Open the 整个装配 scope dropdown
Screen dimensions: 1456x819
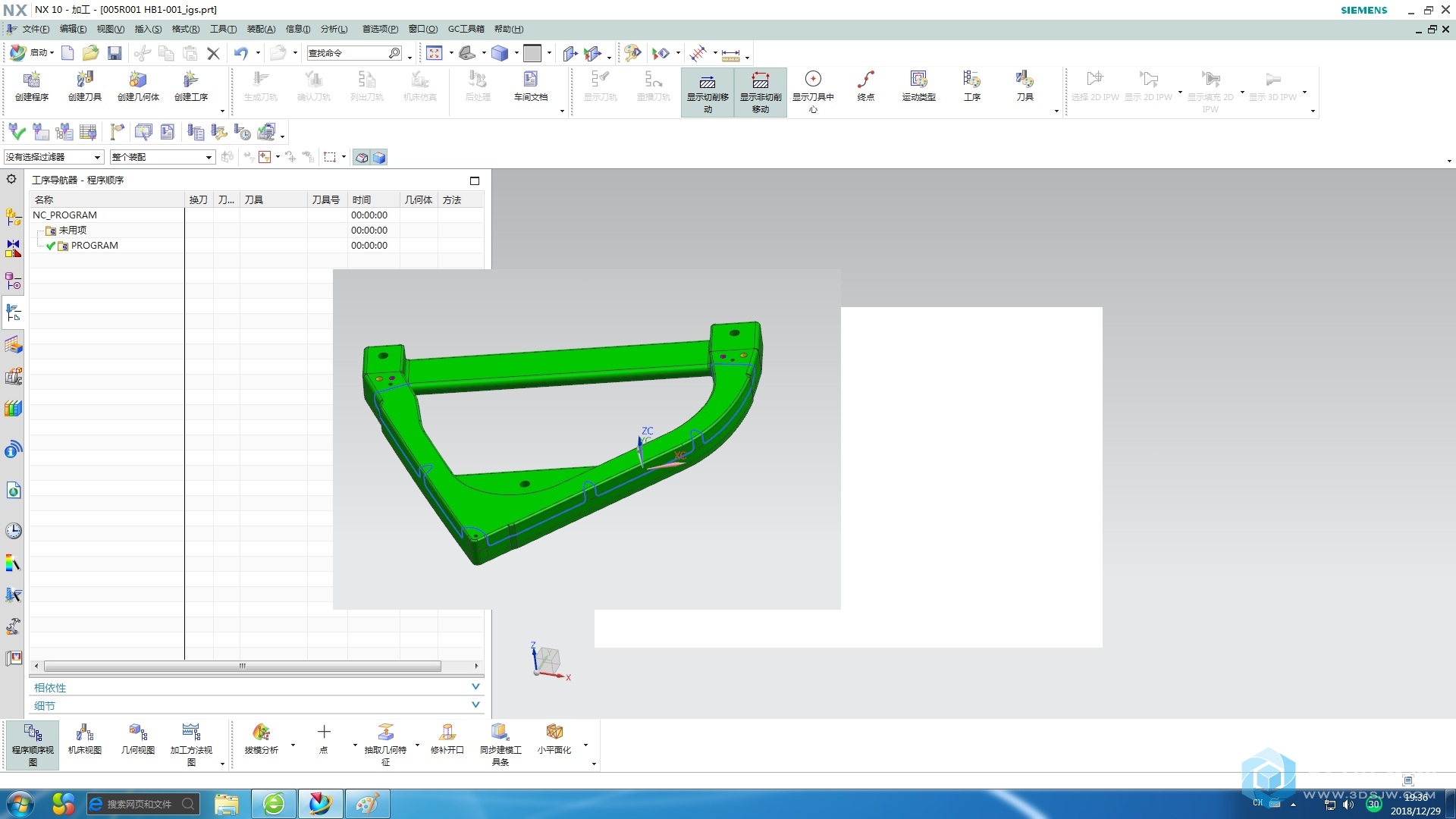click(x=162, y=157)
